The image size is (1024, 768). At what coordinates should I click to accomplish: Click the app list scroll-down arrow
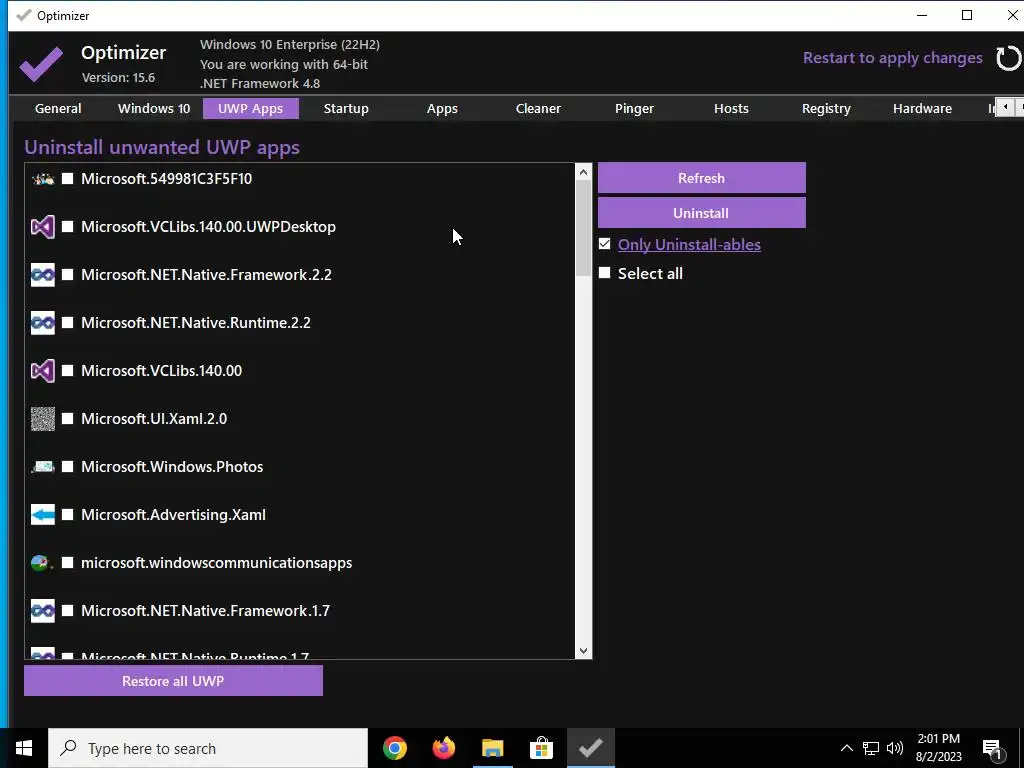coord(583,650)
